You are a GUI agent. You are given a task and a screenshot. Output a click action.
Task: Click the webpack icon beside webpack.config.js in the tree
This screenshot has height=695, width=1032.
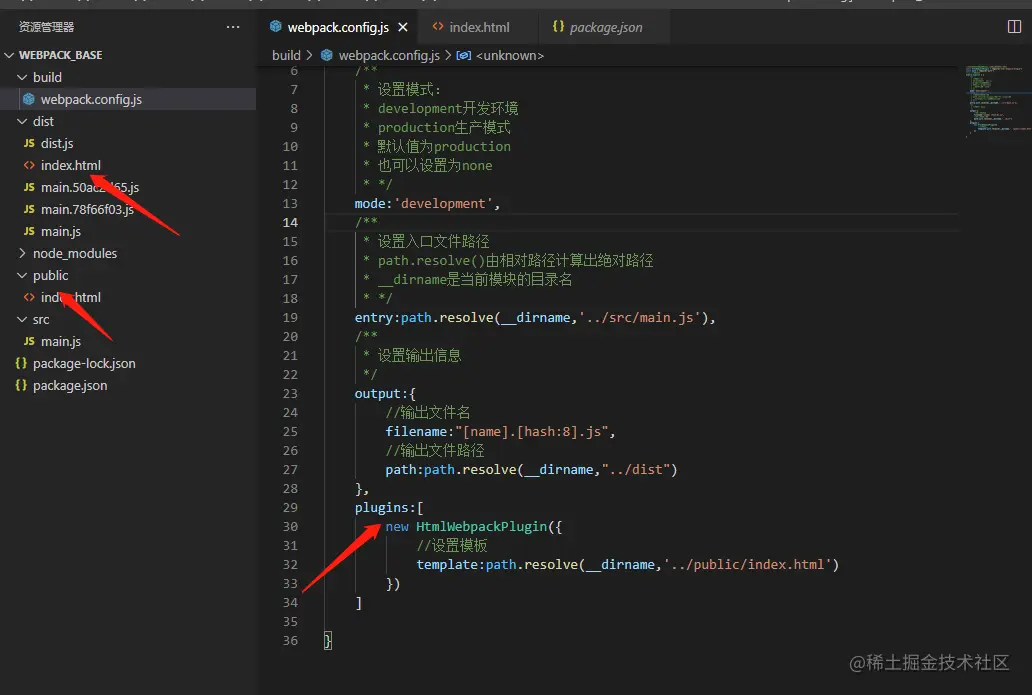coord(29,99)
